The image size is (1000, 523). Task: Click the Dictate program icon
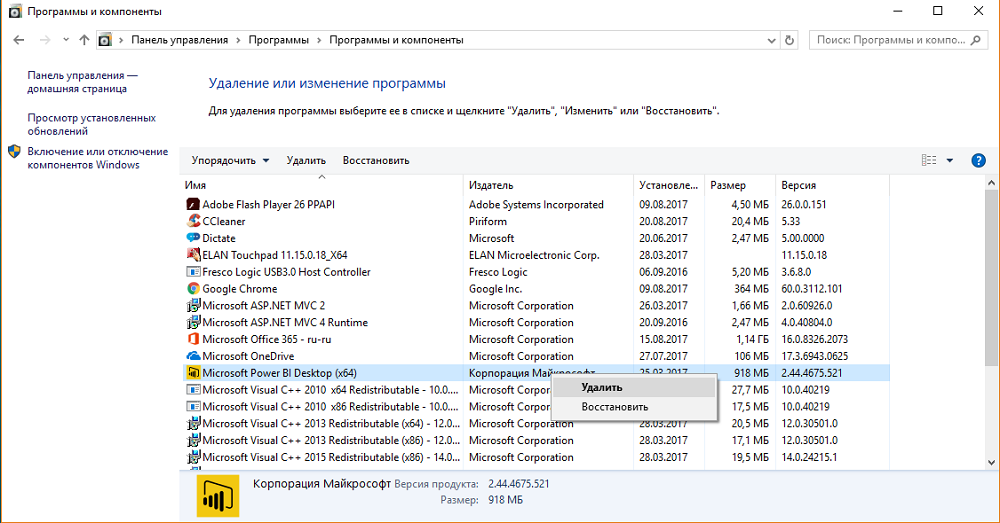coord(194,238)
